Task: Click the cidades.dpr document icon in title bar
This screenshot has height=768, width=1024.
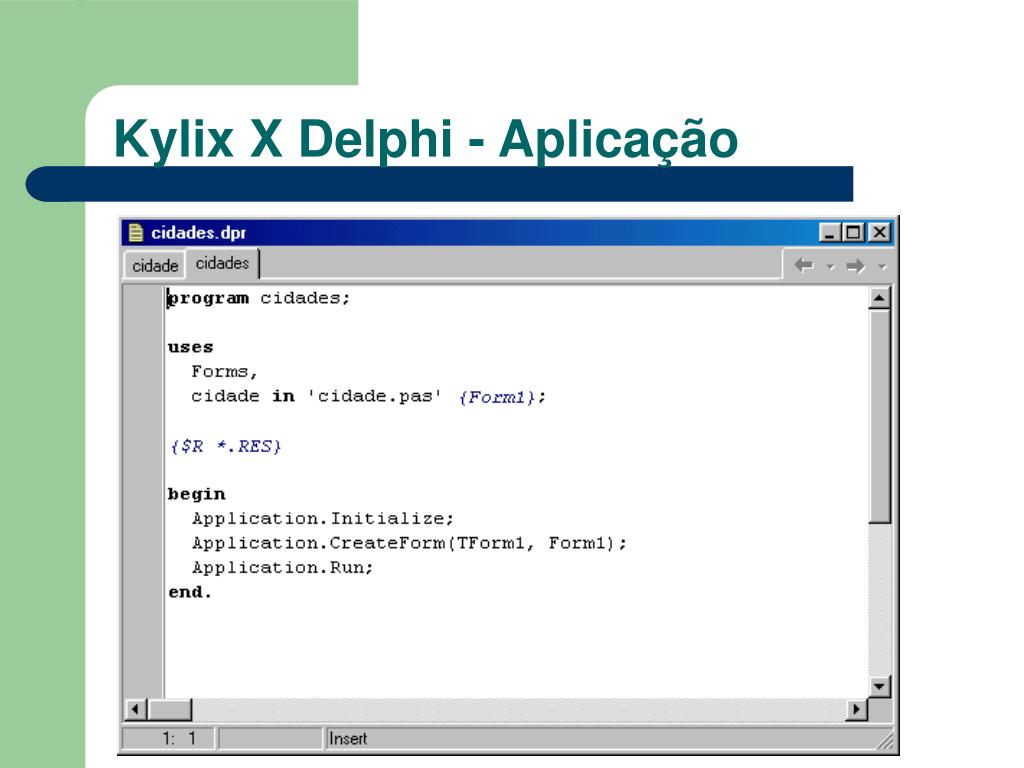Action: coord(136,232)
